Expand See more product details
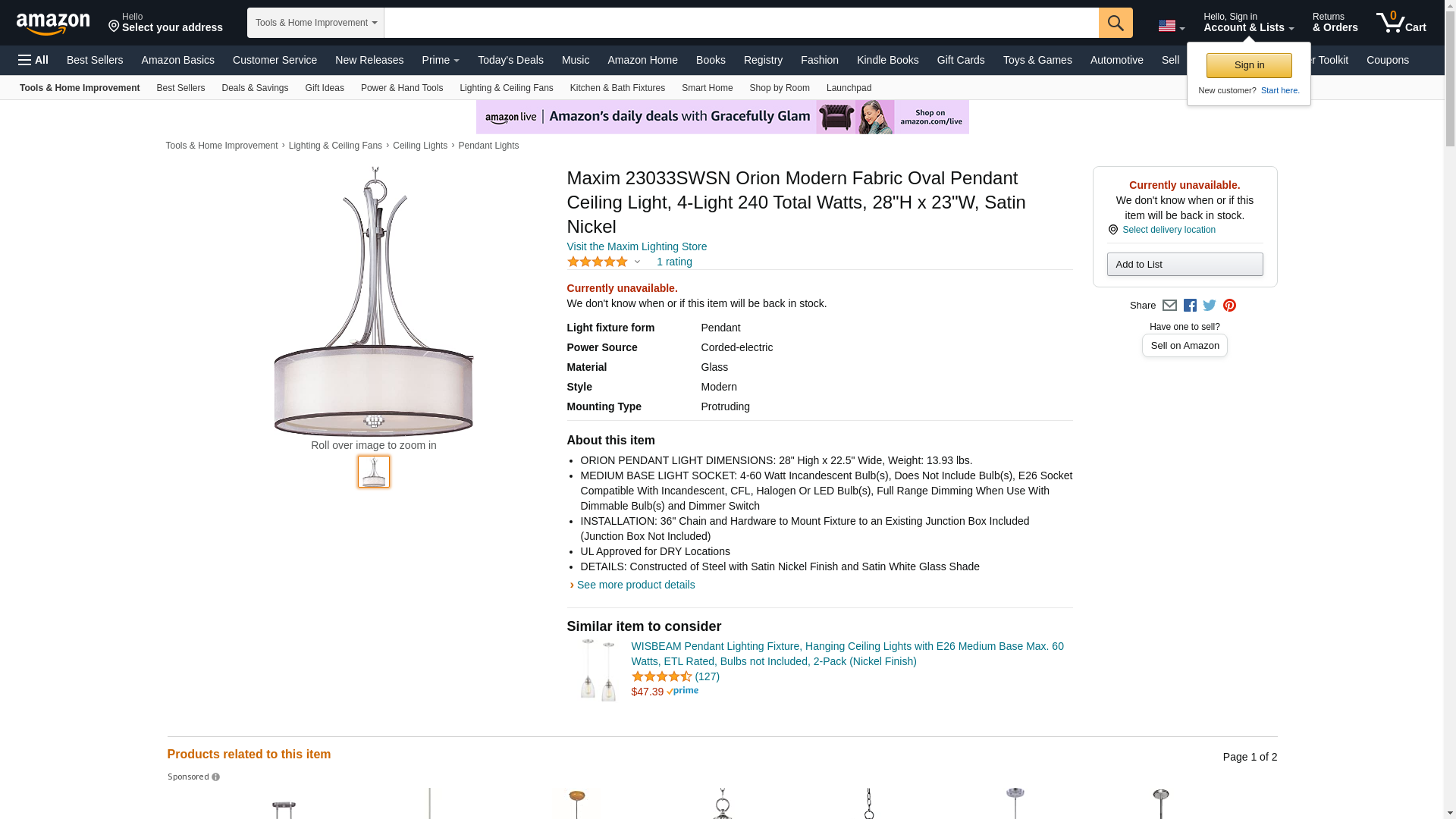Screen dimensions: 1456x819 coord(635,585)
